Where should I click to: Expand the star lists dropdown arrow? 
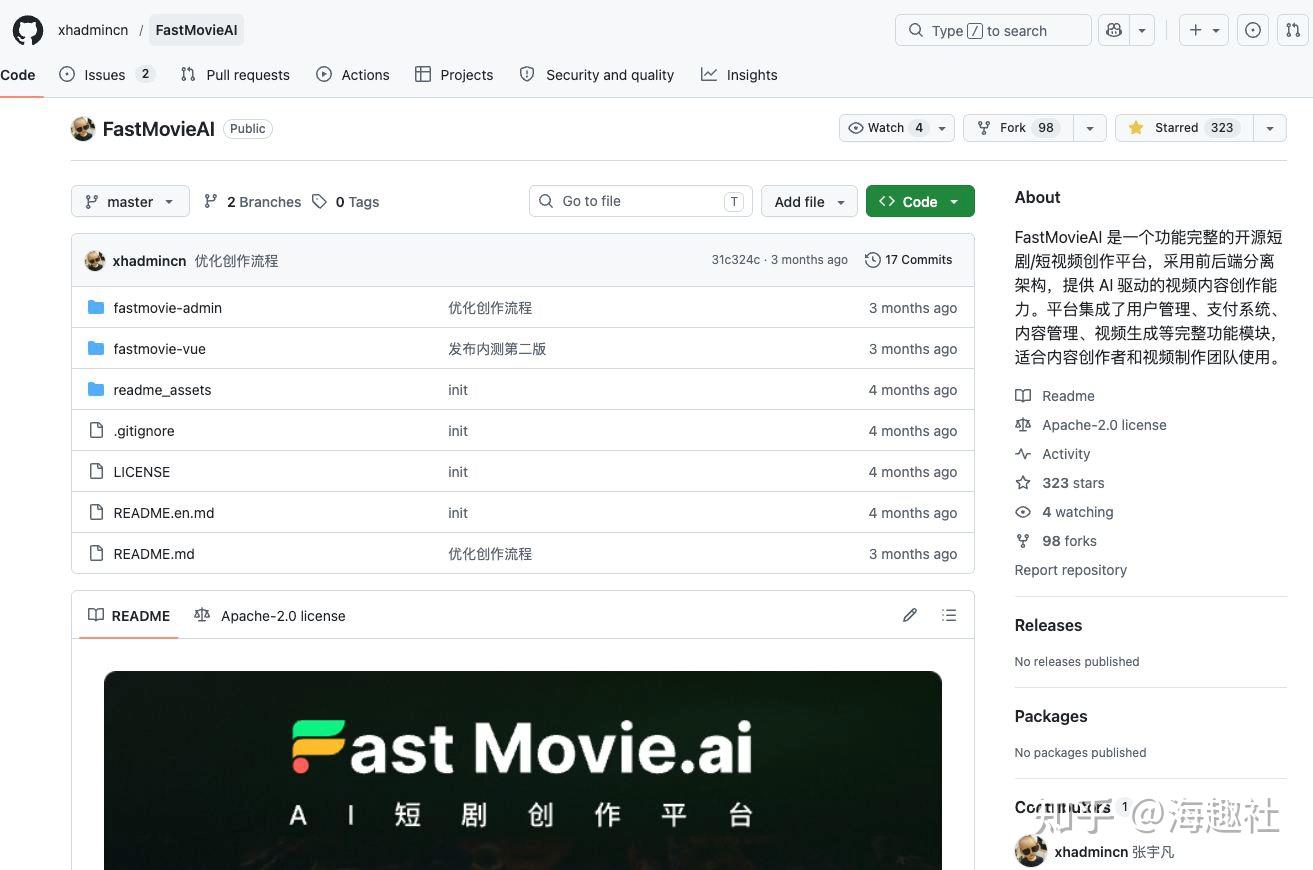pos(1270,128)
